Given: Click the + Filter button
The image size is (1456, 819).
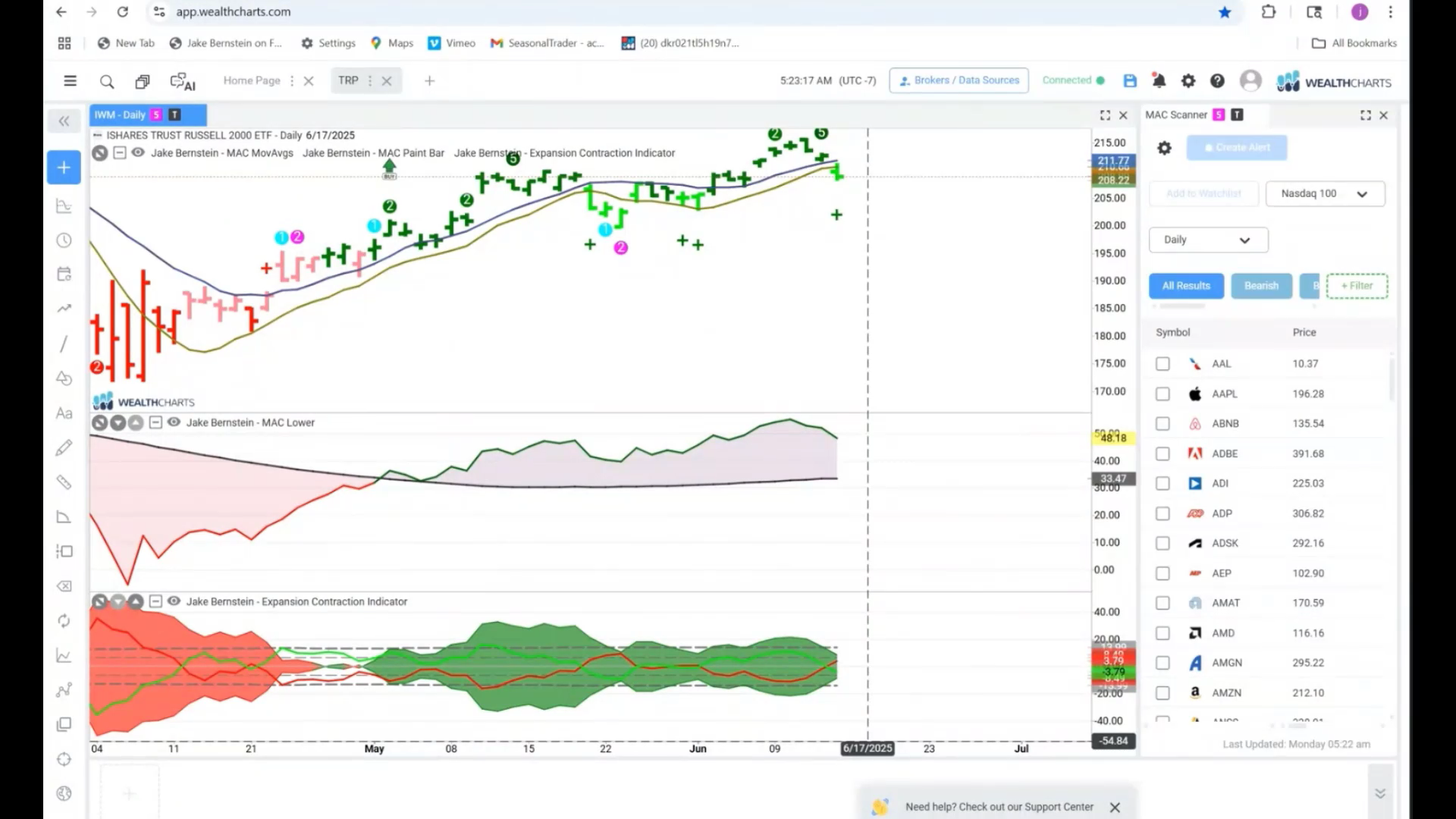Looking at the screenshot, I should 1357,286.
